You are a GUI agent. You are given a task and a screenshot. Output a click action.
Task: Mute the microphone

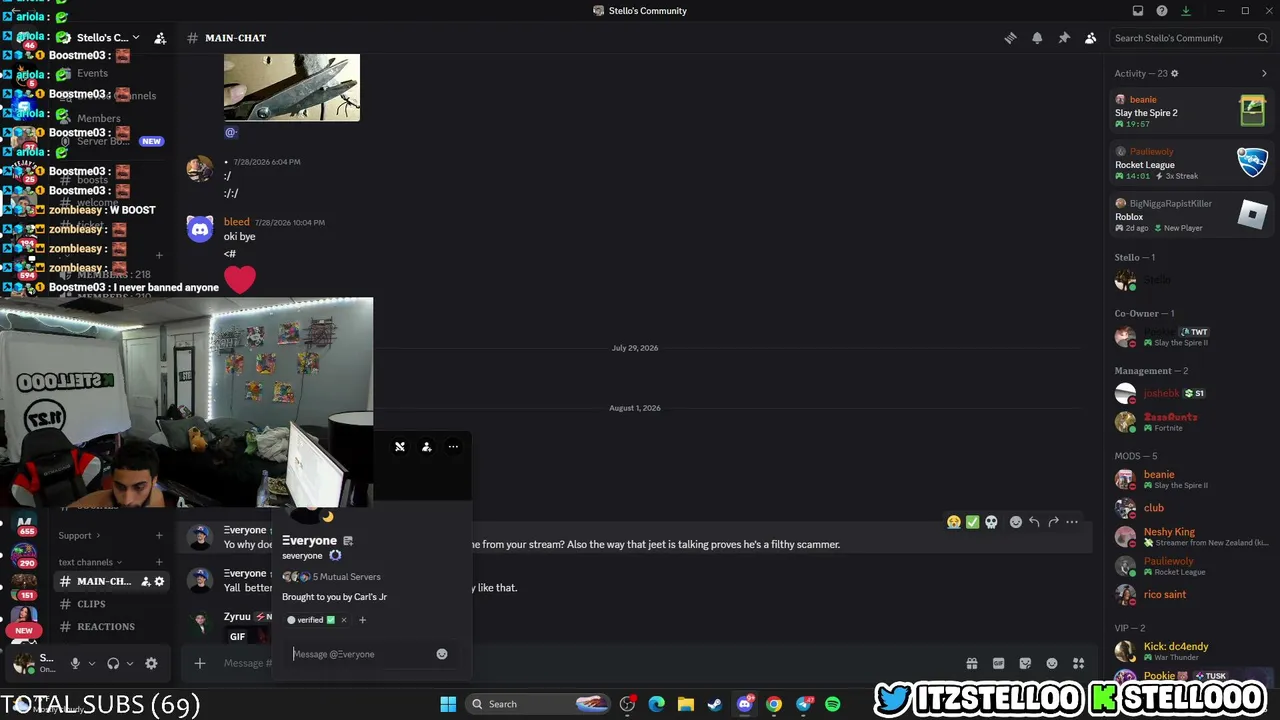coord(75,663)
